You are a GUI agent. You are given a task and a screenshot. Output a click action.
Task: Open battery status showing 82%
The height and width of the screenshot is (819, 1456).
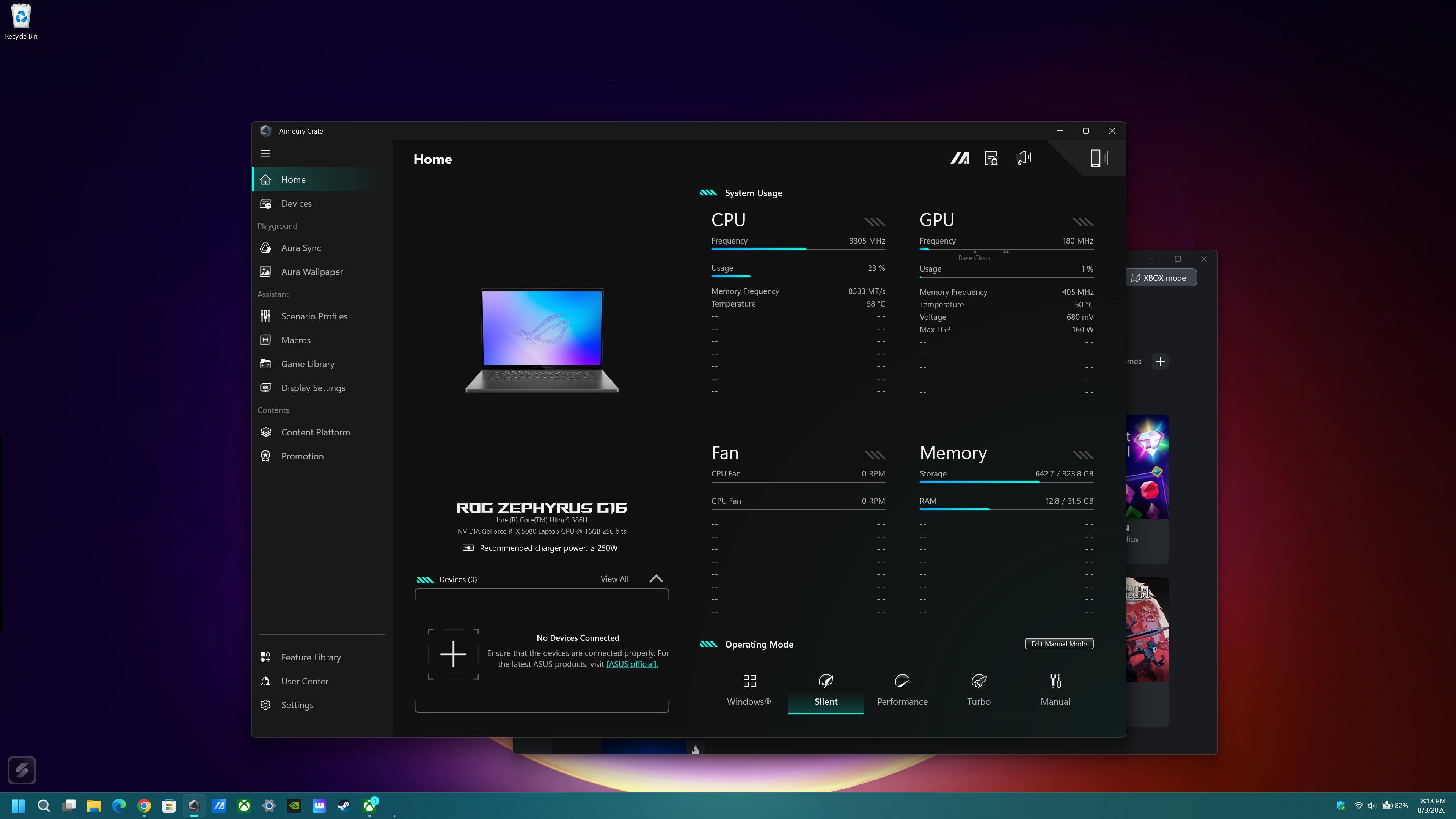(1394, 805)
